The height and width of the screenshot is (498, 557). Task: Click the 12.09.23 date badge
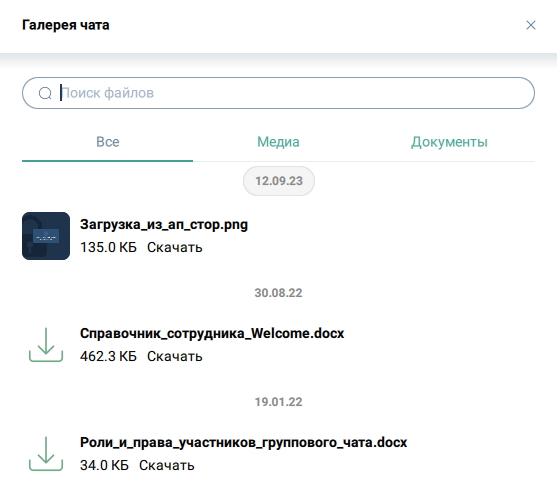(x=278, y=181)
